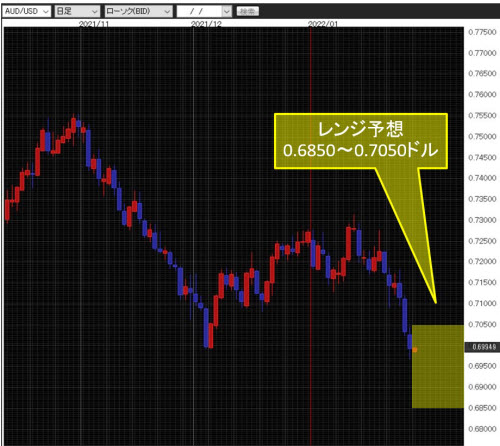Click the date picker dropdown arrow
This screenshot has height=446, width=500.
227,11
